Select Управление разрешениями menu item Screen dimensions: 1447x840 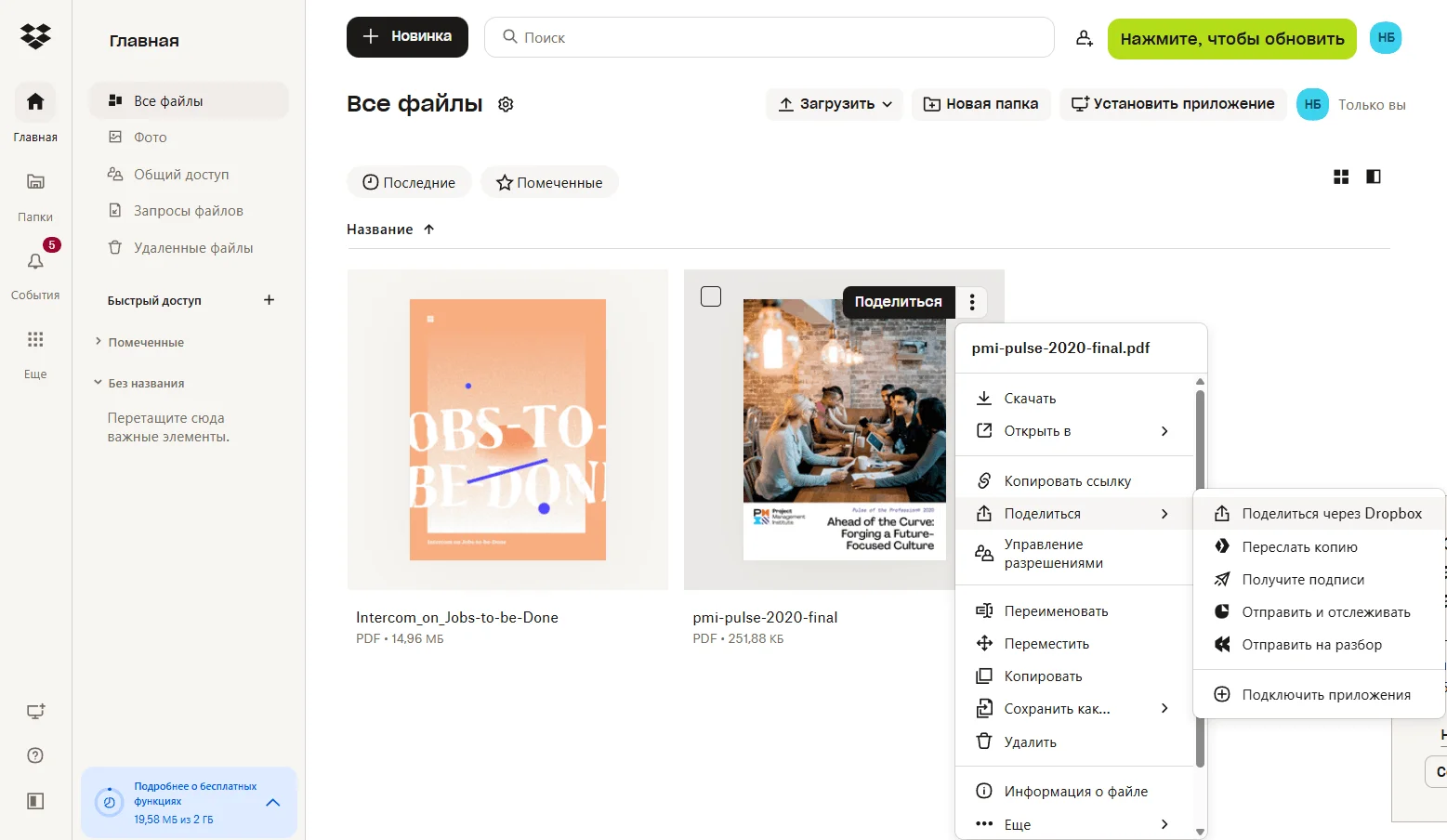[1073, 554]
